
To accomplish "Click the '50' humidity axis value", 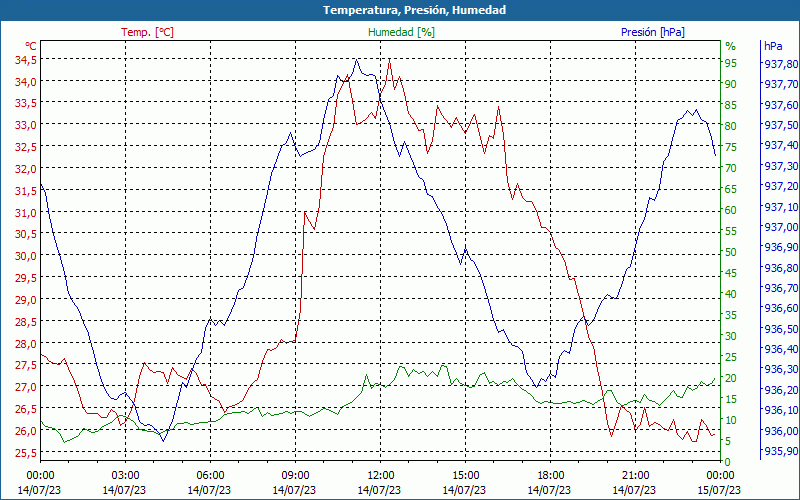I will (x=731, y=252).
